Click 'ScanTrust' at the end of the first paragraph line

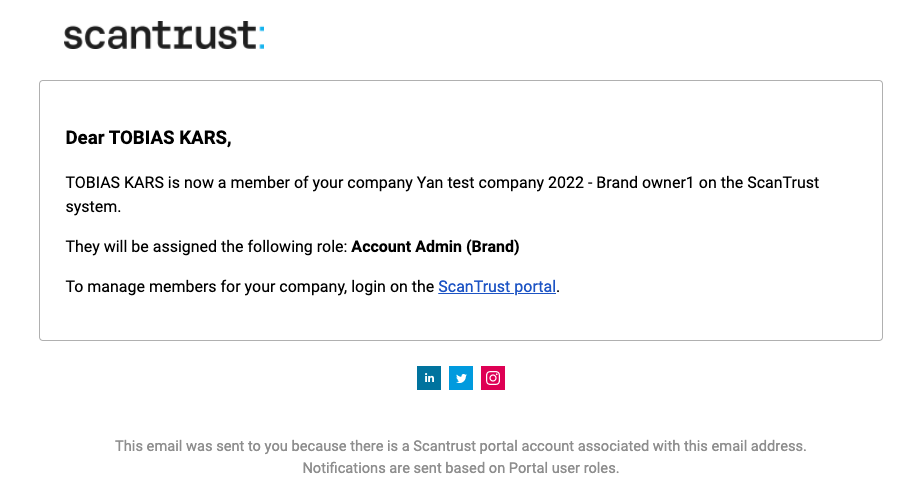[x=783, y=183]
